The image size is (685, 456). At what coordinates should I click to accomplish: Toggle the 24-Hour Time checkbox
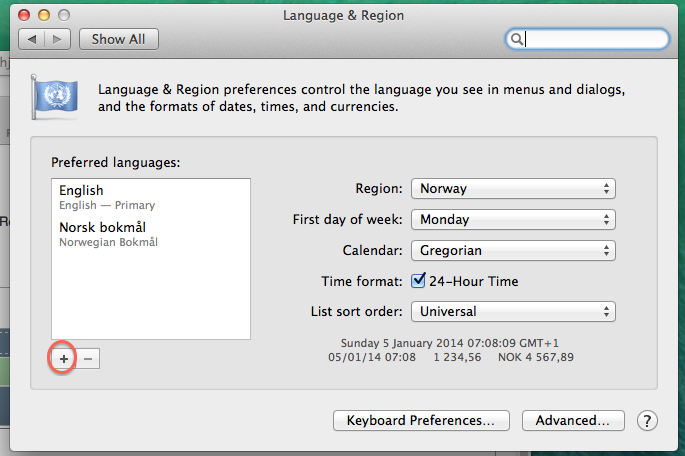(x=419, y=281)
